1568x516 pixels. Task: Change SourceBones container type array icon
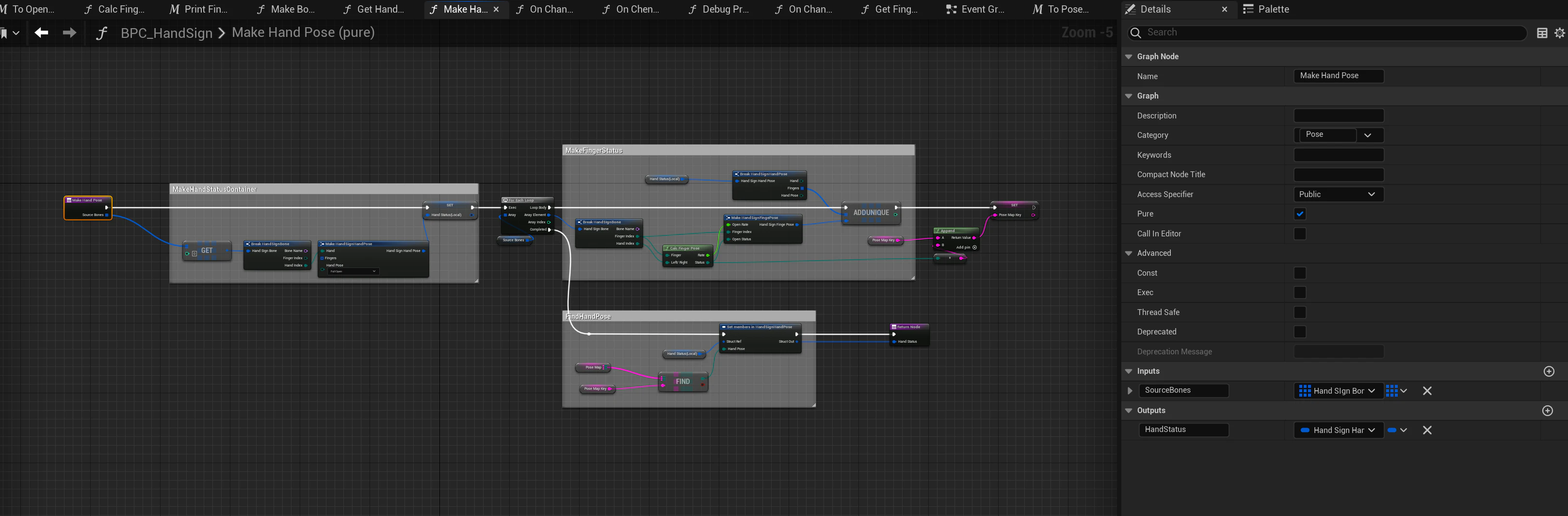click(1396, 391)
